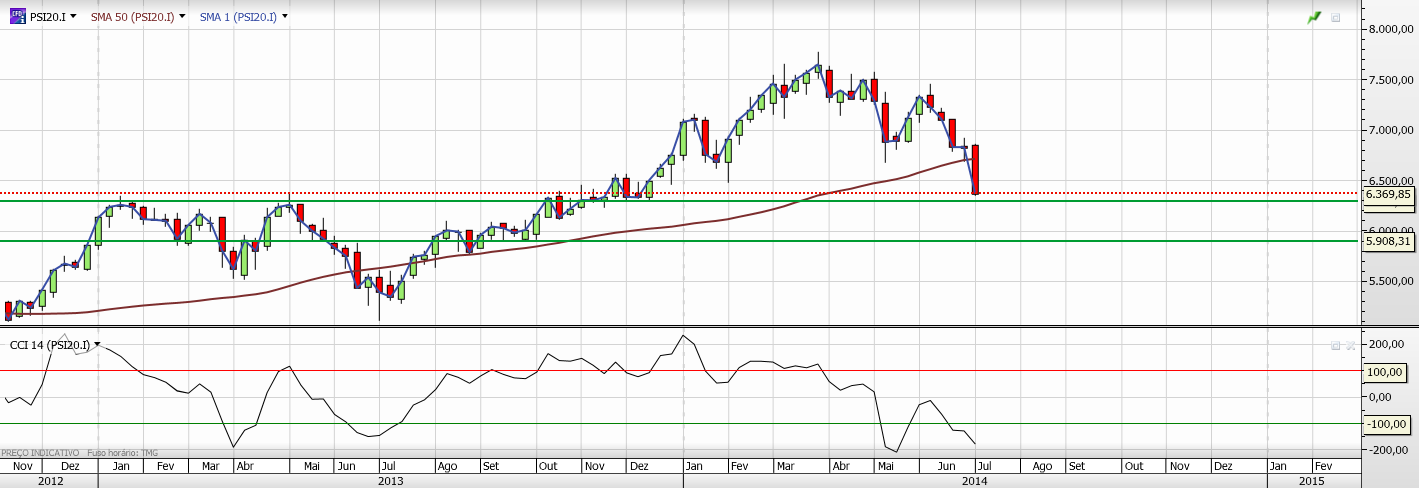Select the 100,00 CCI level label

click(x=1385, y=371)
